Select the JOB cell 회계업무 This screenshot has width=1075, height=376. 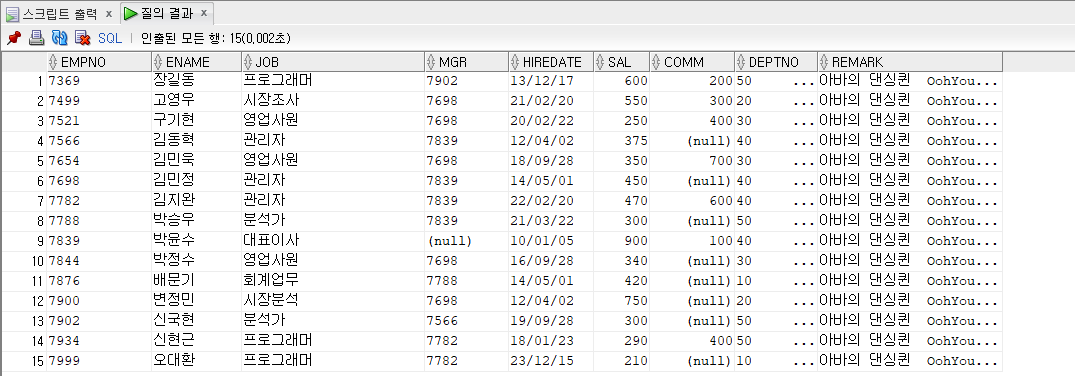[333, 281]
